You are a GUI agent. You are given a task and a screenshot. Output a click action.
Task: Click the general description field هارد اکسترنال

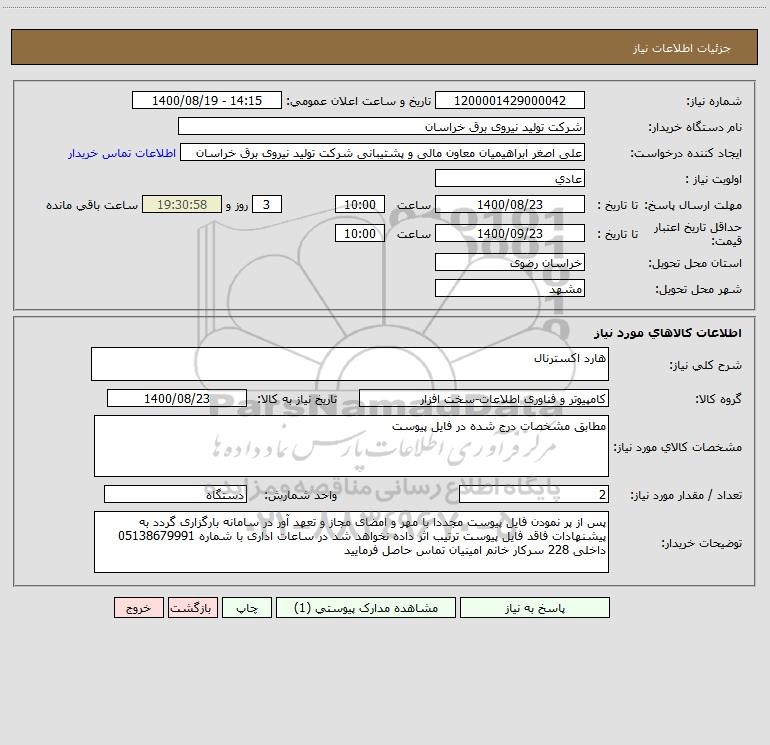pyautogui.click(x=350, y=364)
